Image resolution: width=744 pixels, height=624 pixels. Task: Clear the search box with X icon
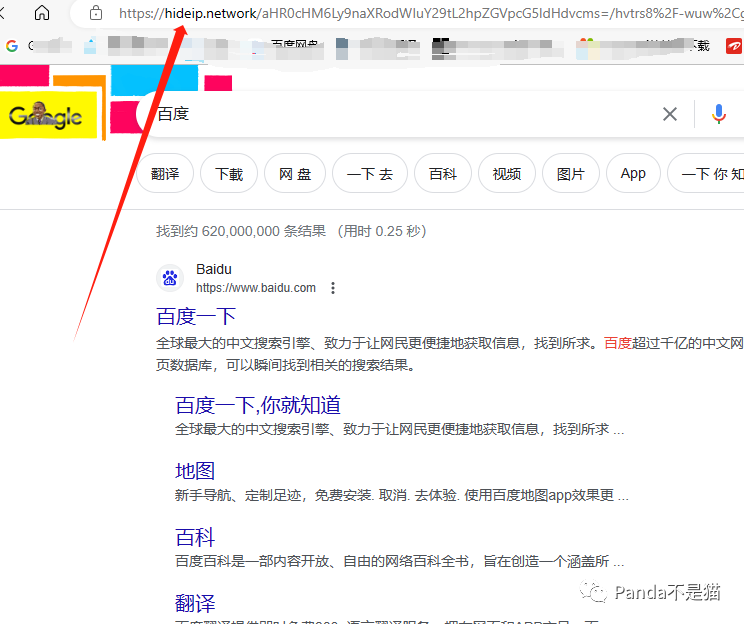click(x=670, y=114)
